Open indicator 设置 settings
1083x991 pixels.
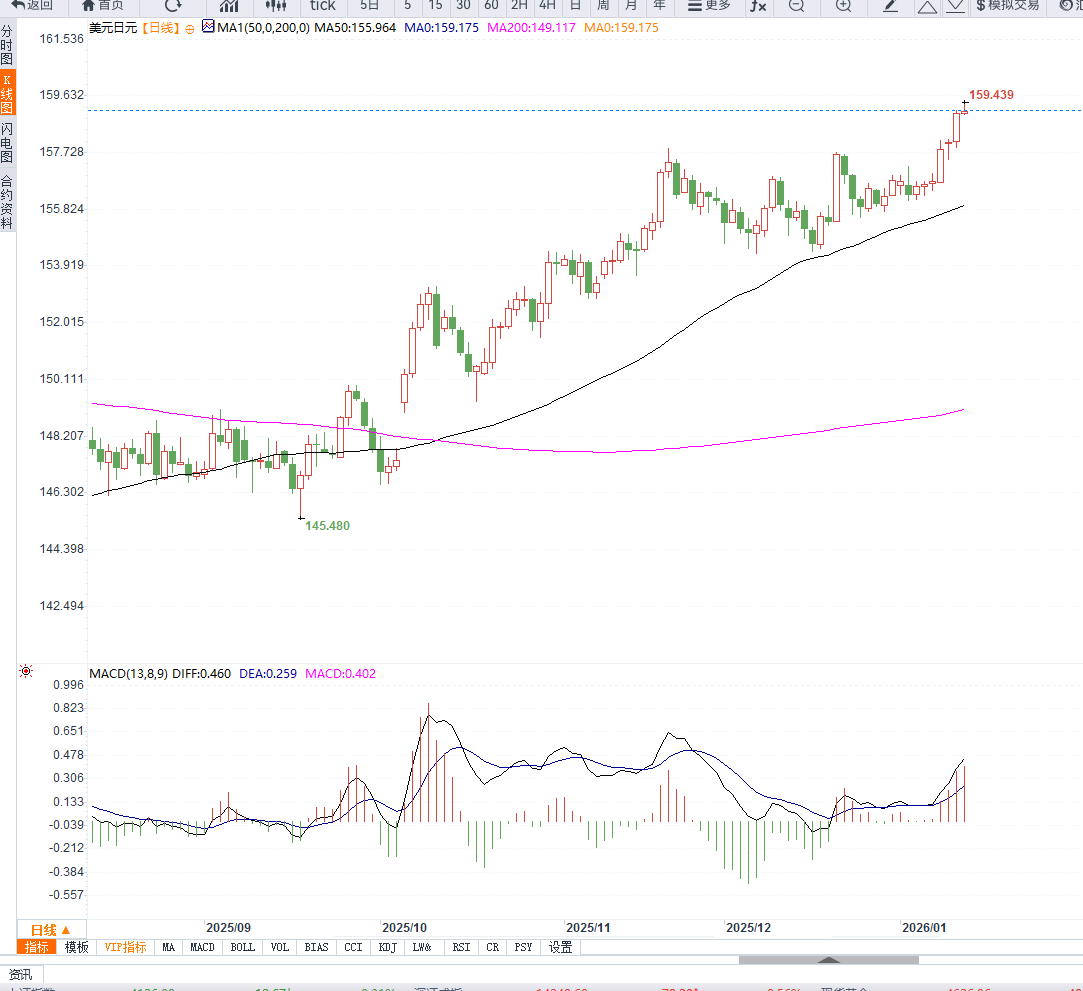pos(560,947)
